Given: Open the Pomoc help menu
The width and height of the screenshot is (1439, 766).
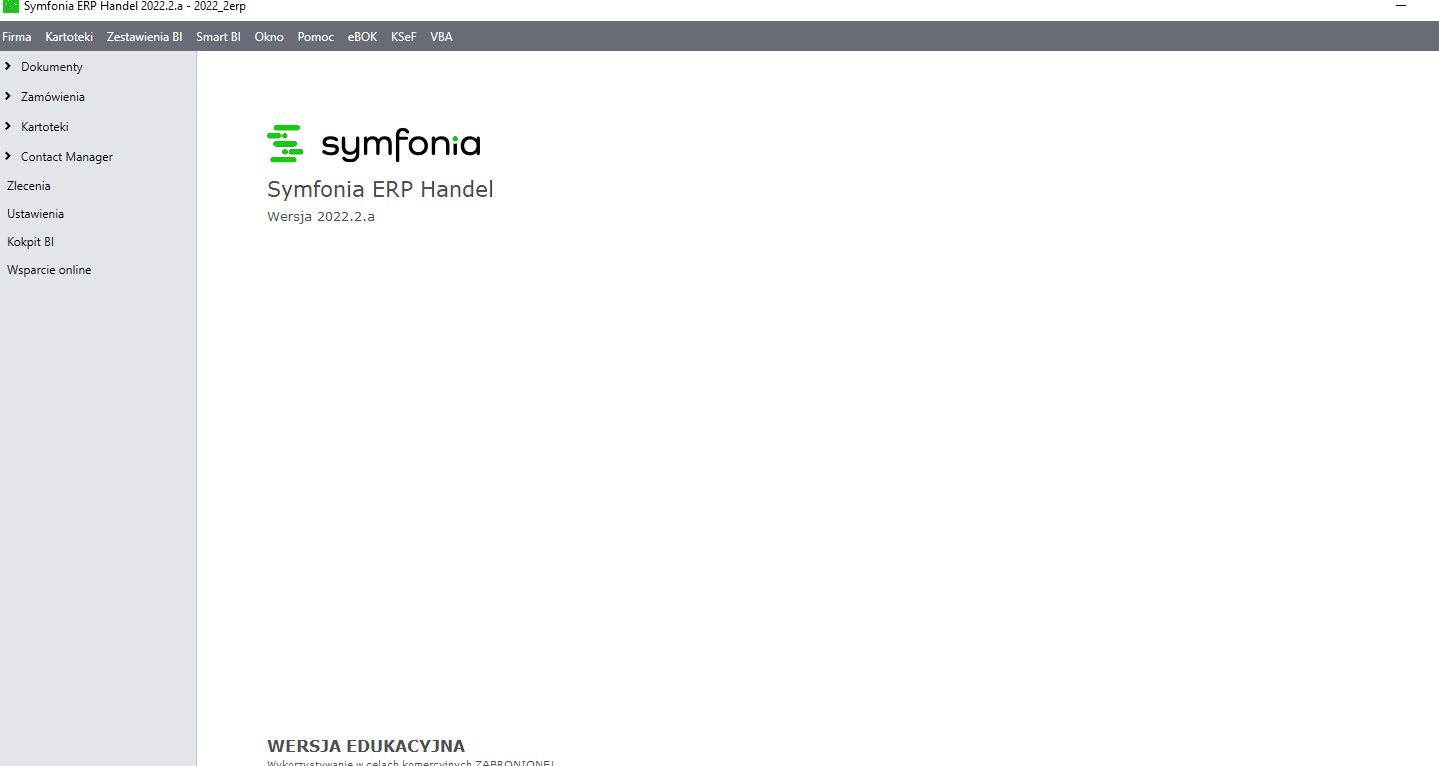Looking at the screenshot, I should click(316, 37).
